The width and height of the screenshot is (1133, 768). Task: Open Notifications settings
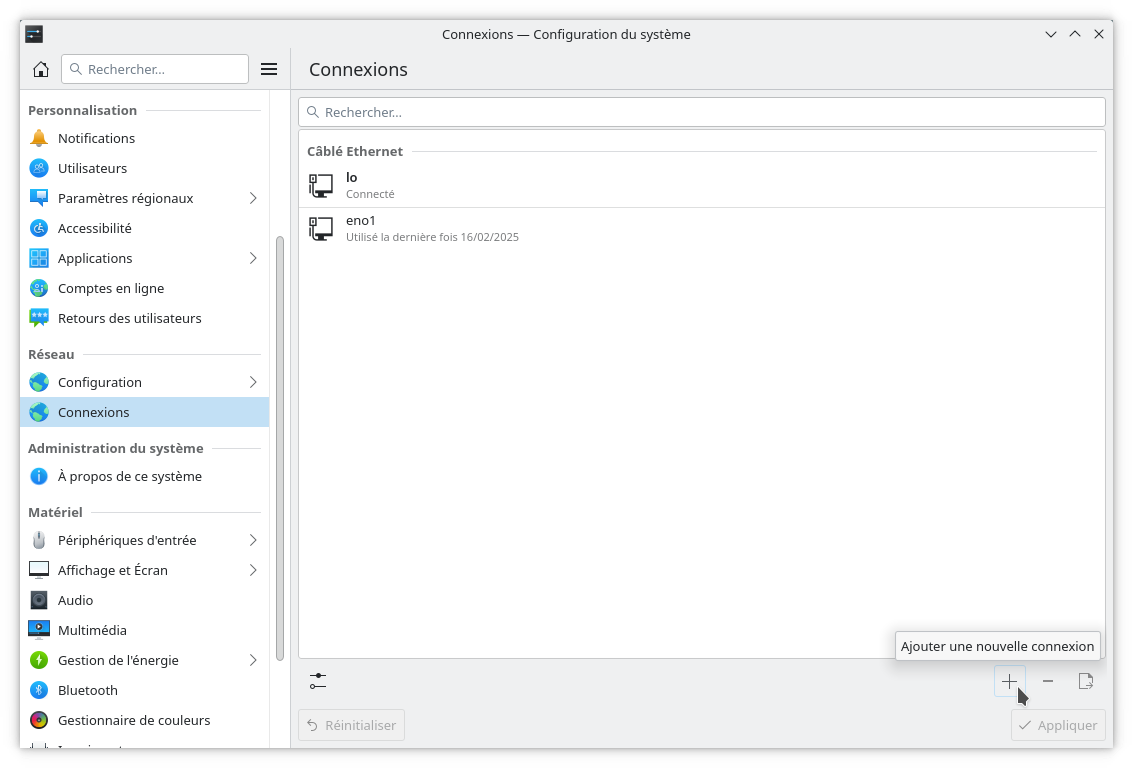(96, 138)
